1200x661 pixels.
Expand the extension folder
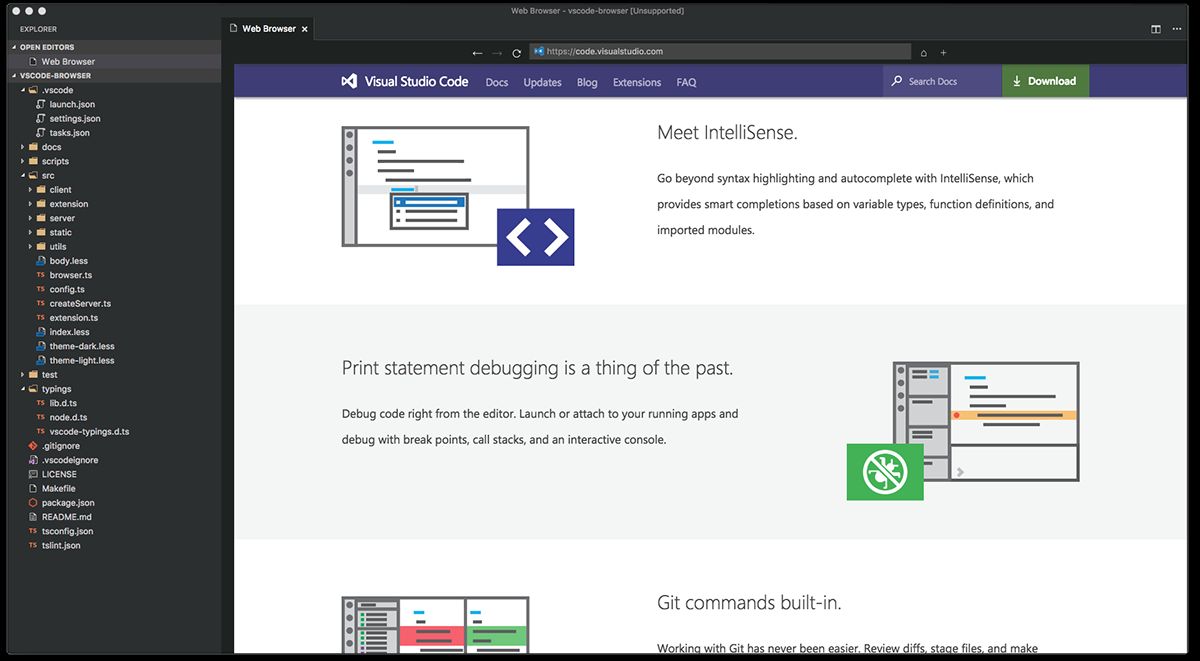(x=31, y=204)
